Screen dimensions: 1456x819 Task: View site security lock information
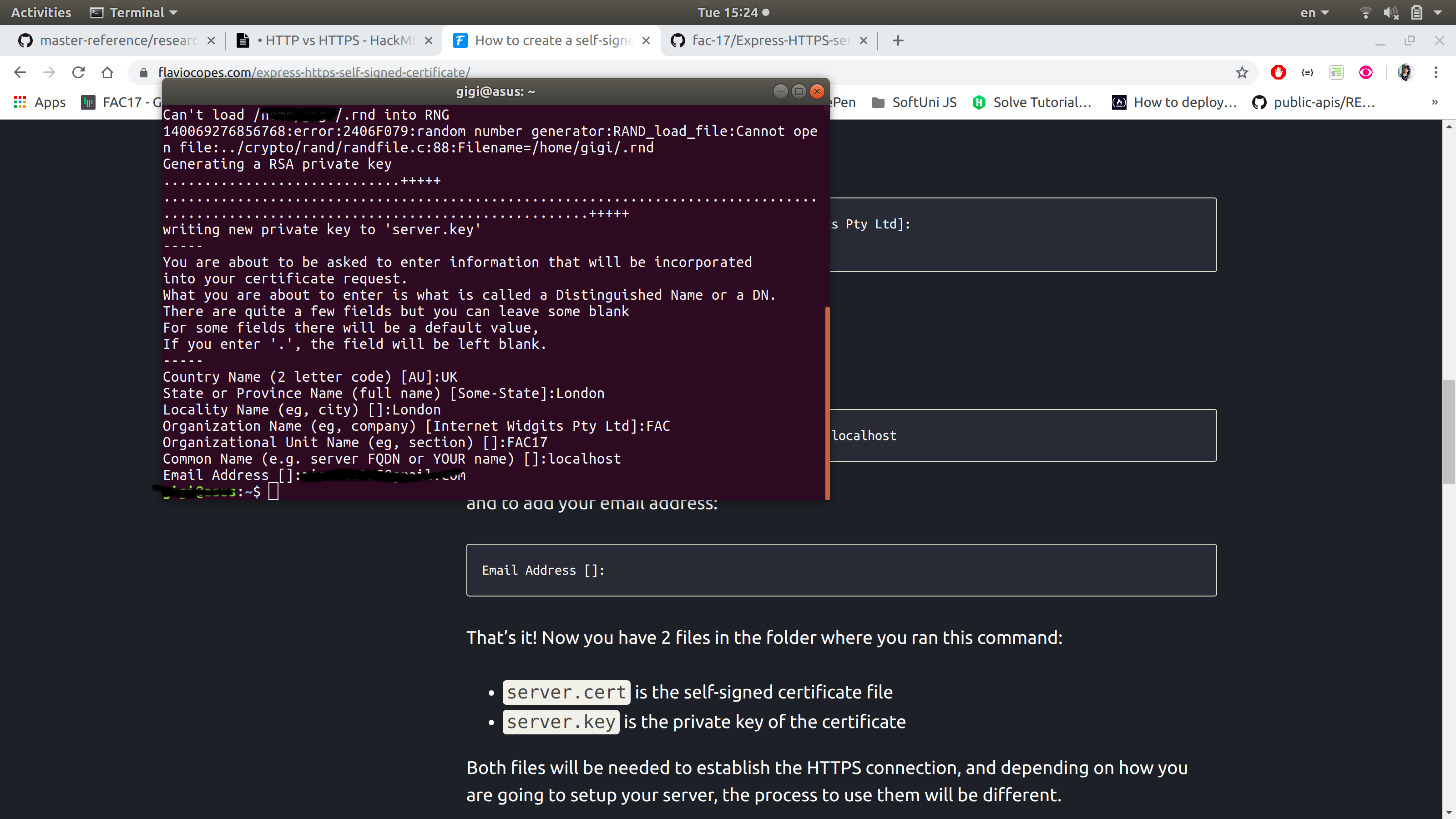tap(144, 72)
